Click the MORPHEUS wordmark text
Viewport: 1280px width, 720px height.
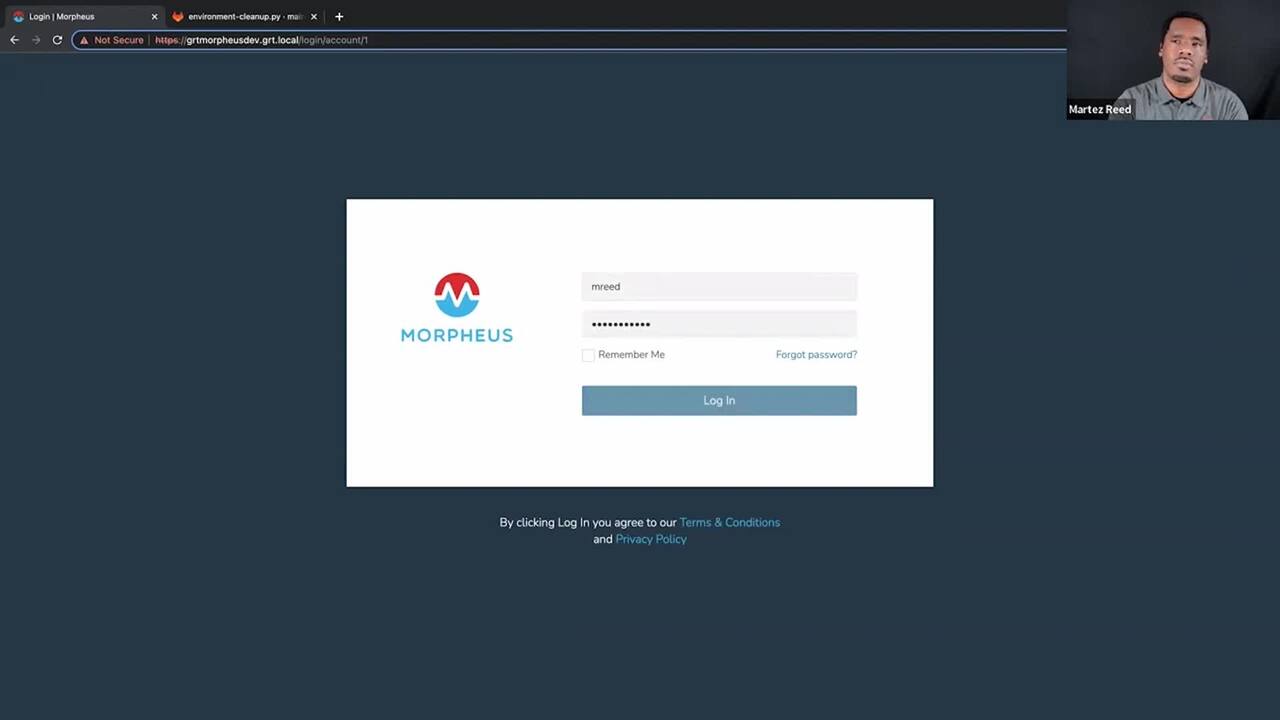pyautogui.click(x=456, y=336)
